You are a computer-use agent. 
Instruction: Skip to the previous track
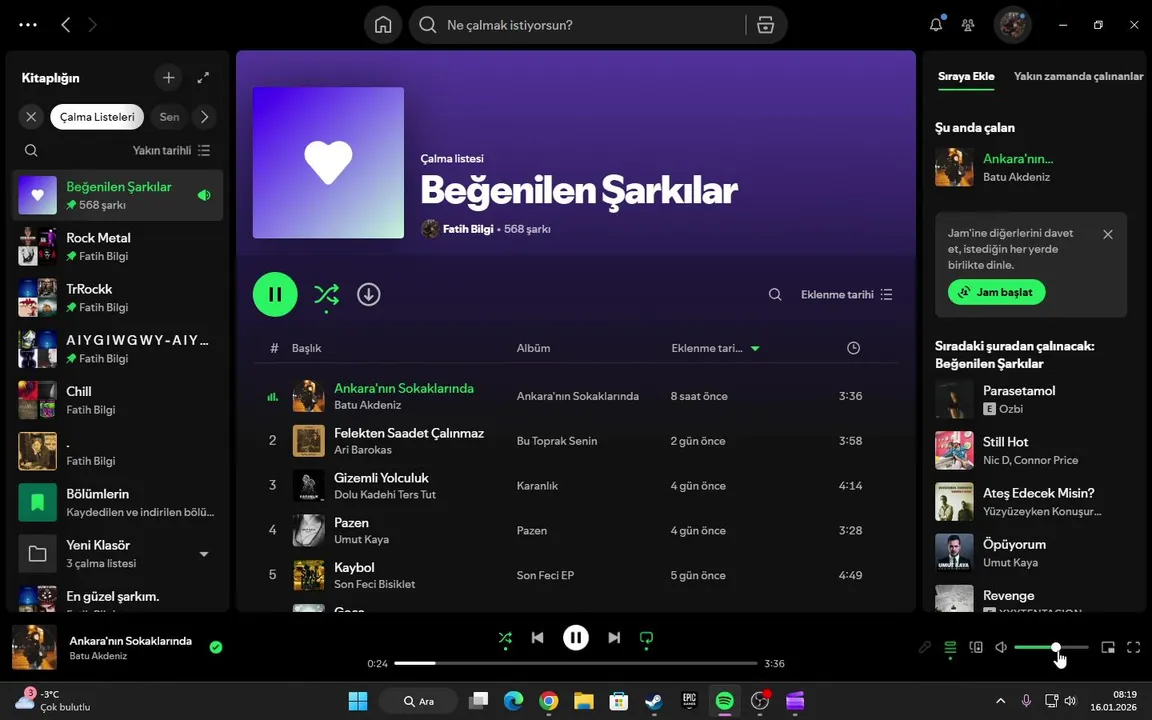click(538, 638)
